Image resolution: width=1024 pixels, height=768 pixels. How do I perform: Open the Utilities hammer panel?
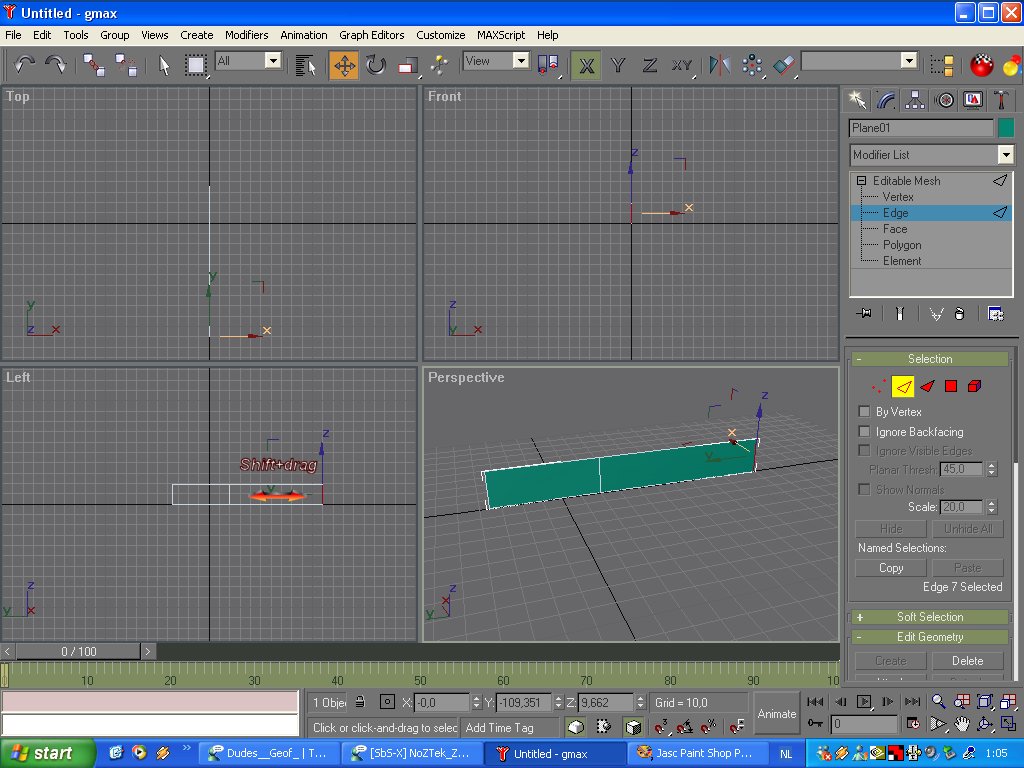click(1002, 100)
